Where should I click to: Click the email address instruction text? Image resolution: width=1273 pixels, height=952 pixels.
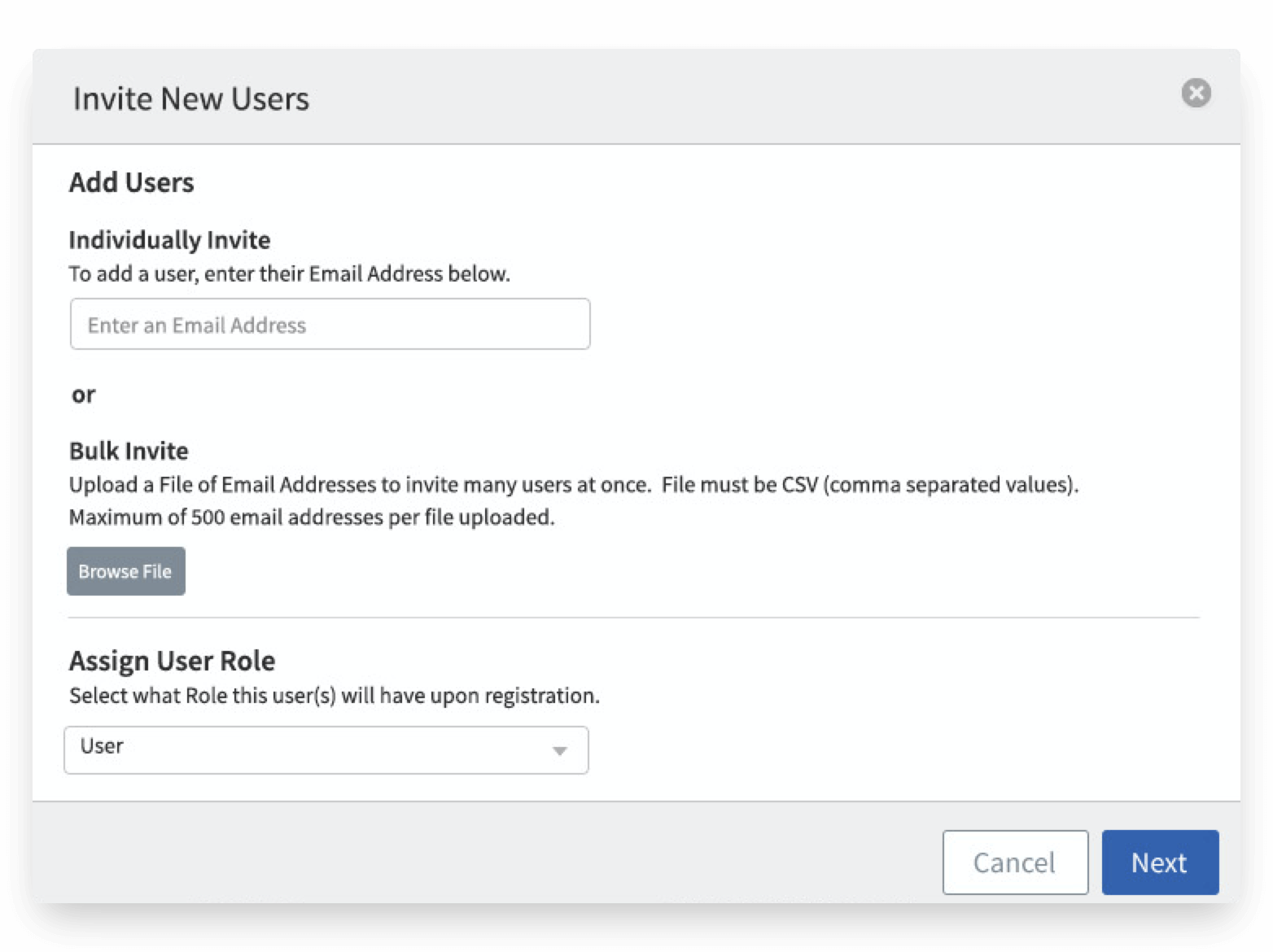289,274
